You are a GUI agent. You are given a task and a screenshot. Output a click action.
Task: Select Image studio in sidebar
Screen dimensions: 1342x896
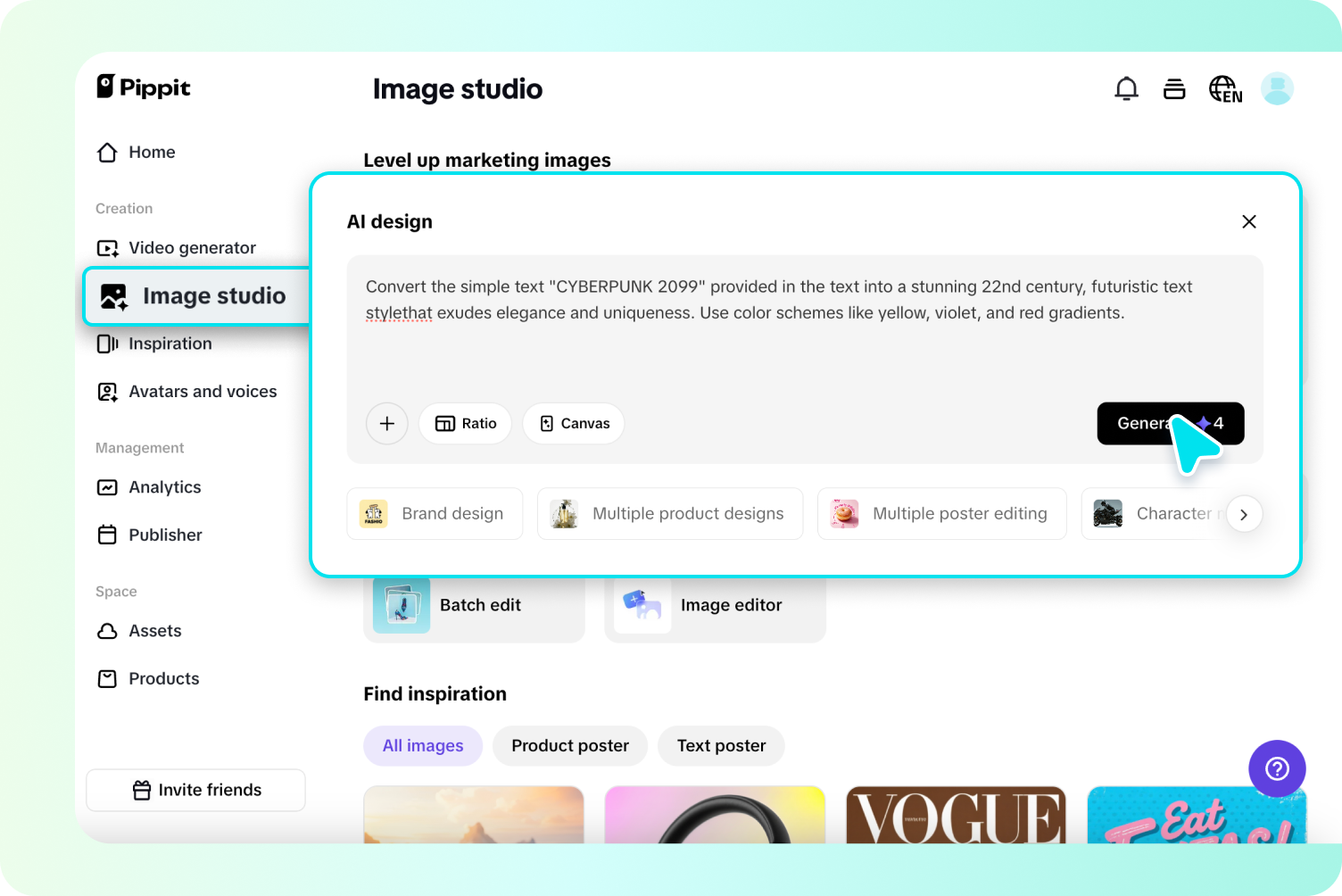(196, 296)
